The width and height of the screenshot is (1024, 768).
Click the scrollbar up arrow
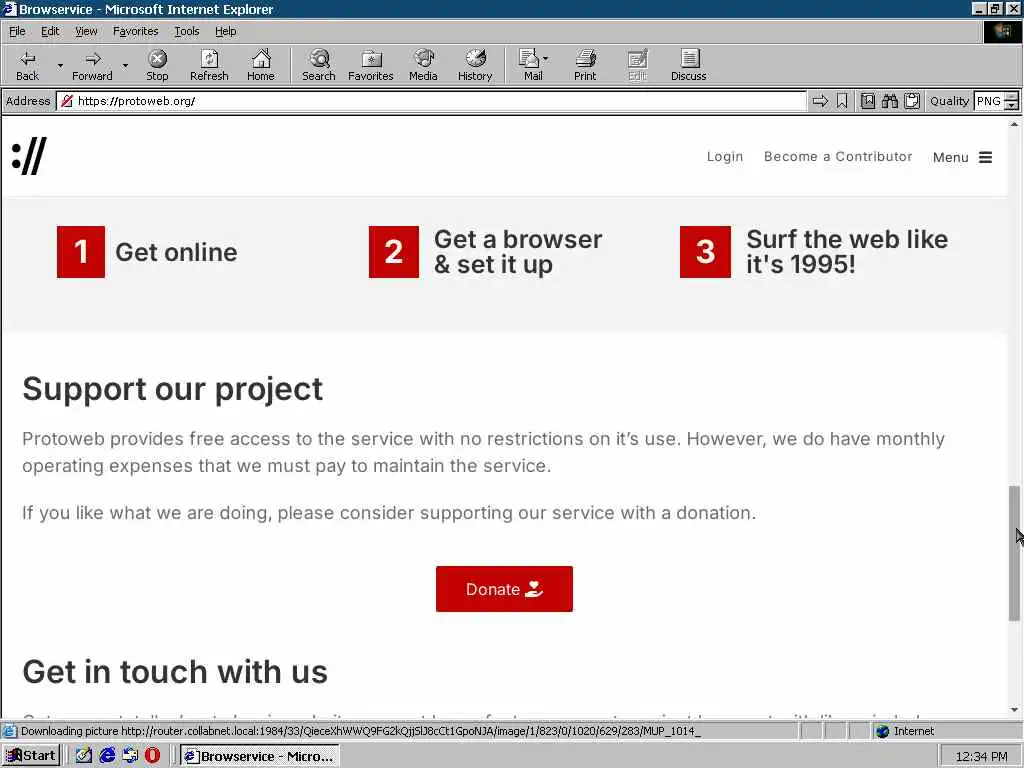[x=1014, y=123]
